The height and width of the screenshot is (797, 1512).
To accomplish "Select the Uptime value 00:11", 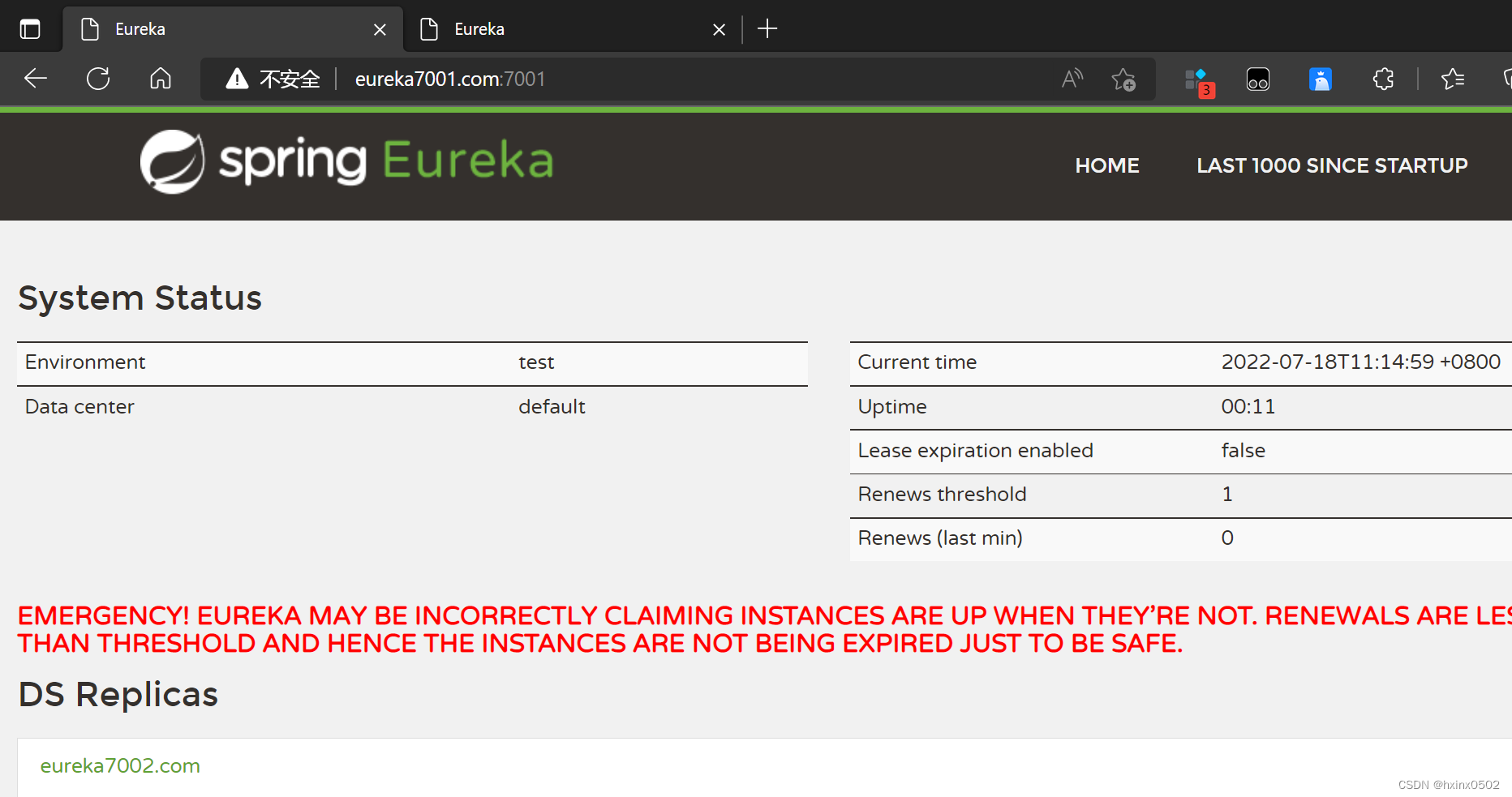I will [x=1248, y=406].
